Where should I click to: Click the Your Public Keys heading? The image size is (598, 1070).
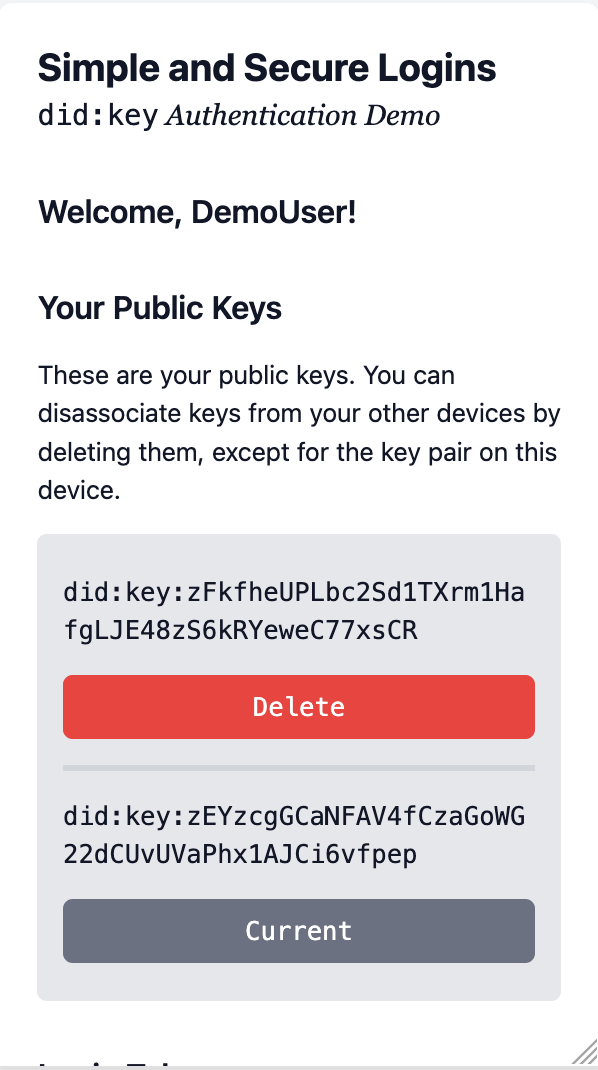click(159, 308)
